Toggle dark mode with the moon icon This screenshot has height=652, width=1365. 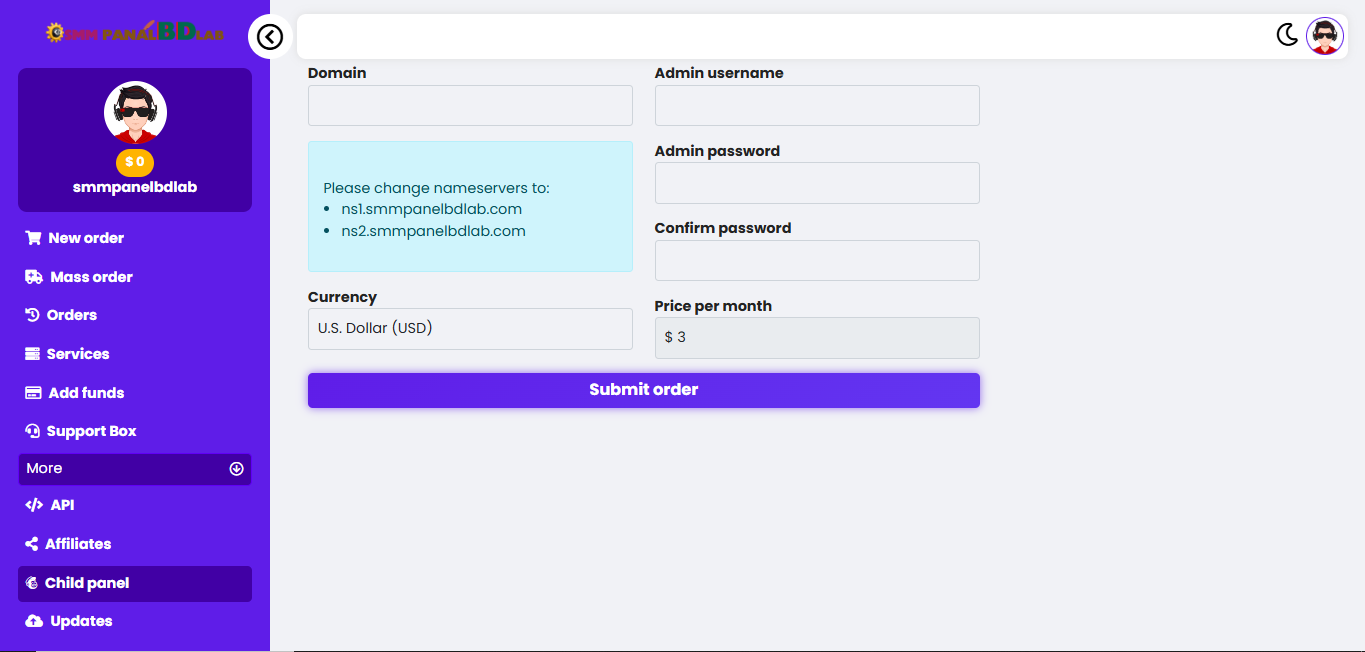(1287, 36)
